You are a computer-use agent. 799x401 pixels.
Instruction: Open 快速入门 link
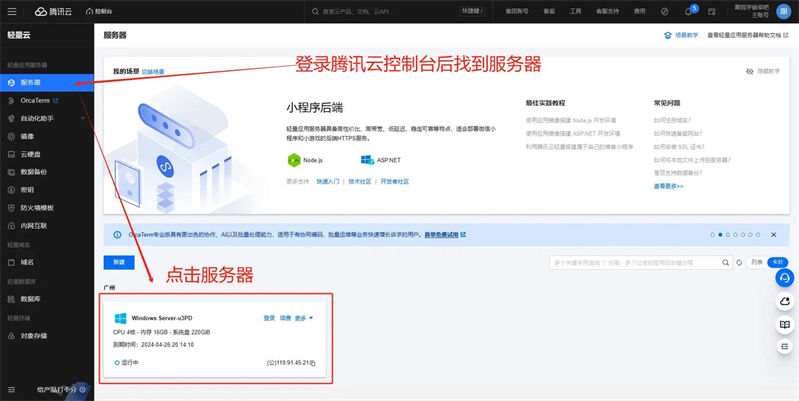pos(328,181)
